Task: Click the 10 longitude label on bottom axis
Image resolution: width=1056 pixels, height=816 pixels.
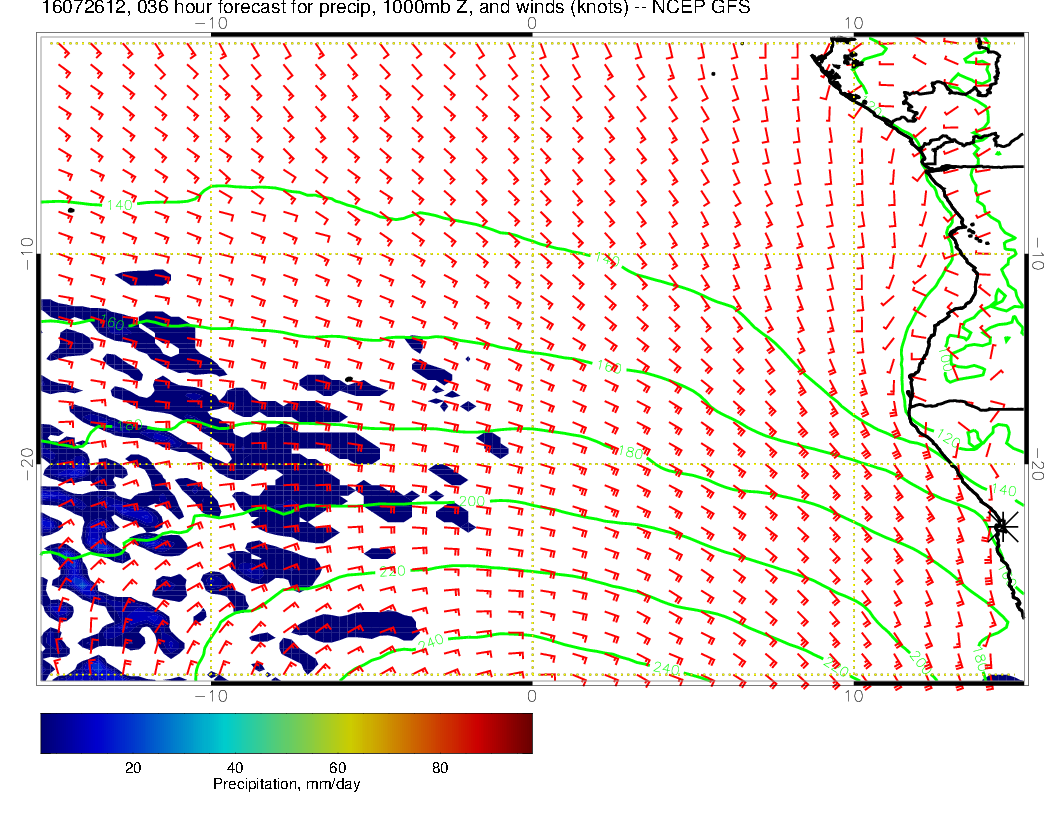Action: click(x=853, y=695)
